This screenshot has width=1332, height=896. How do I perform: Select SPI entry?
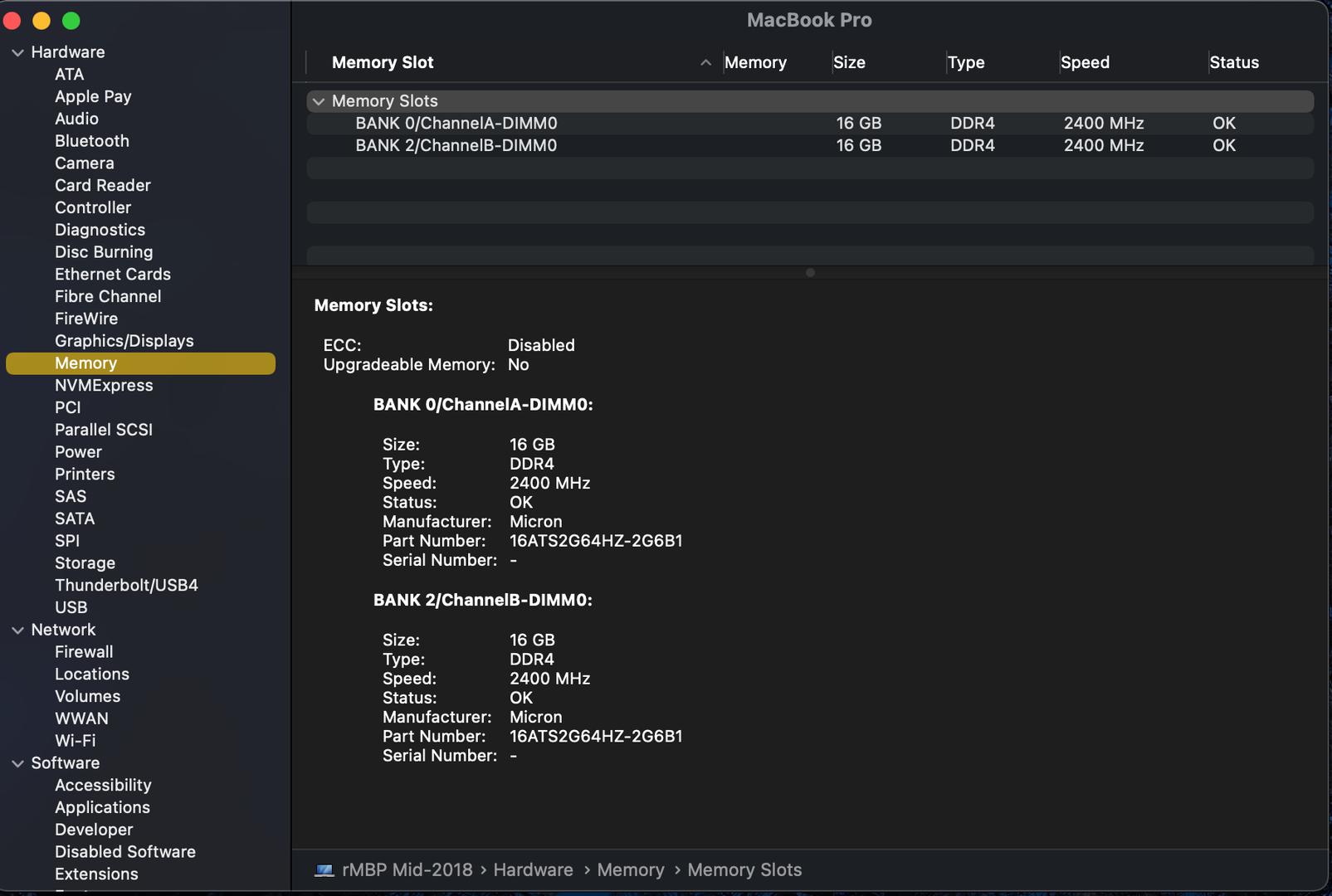[x=67, y=541]
